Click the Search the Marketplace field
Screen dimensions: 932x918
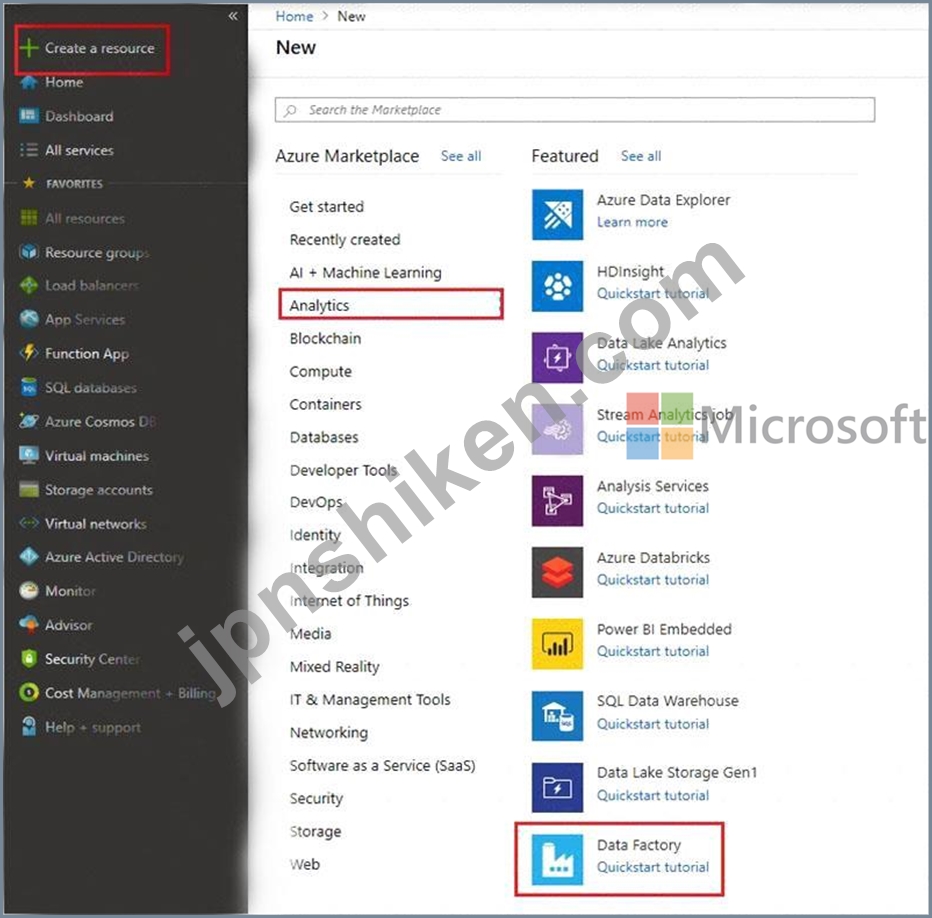575,110
